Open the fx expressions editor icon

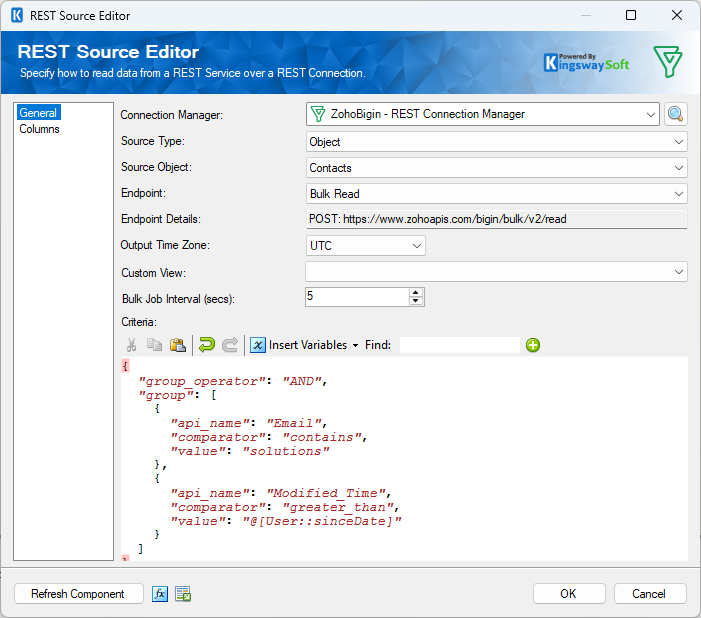(x=160, y=594)
